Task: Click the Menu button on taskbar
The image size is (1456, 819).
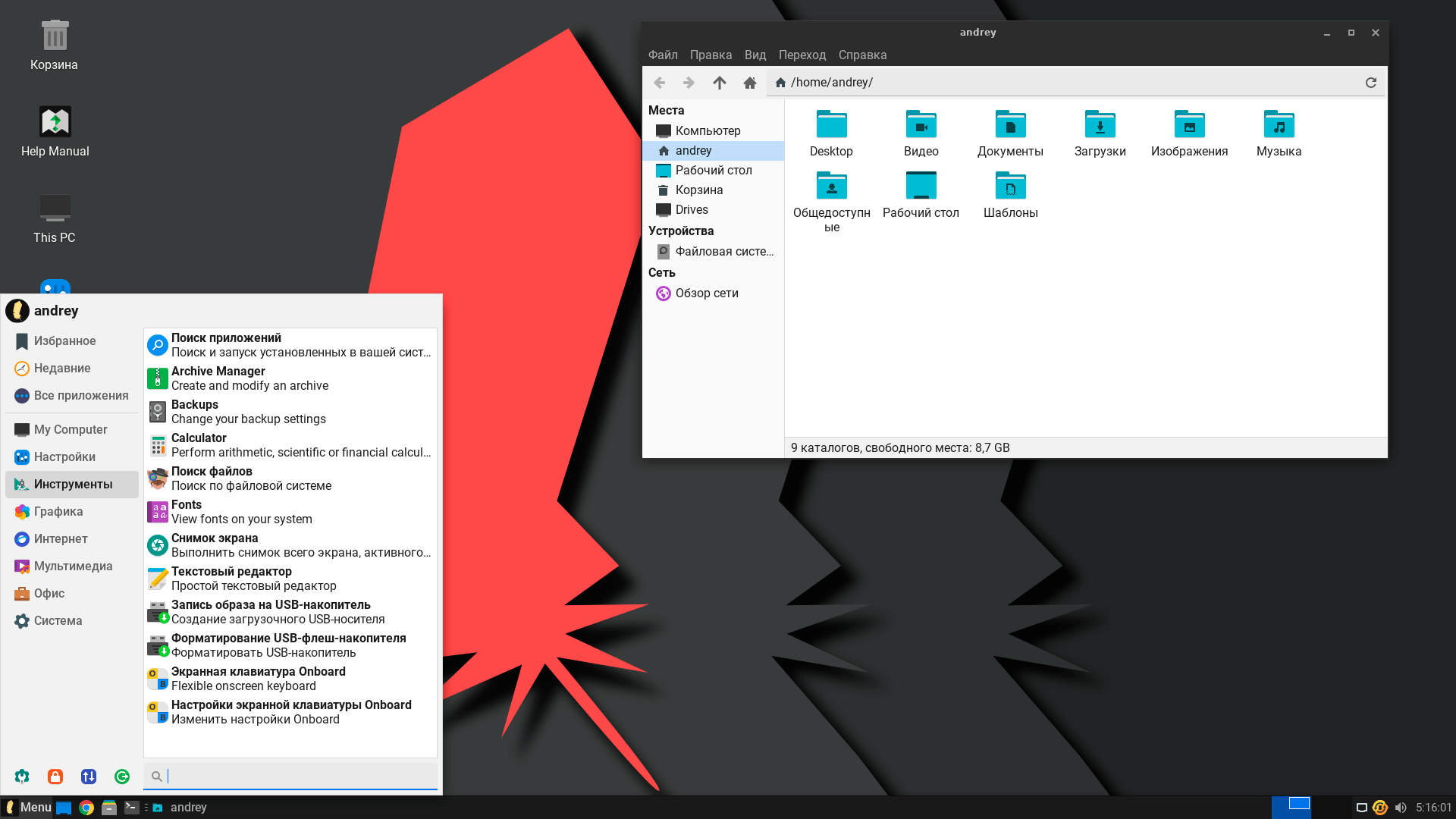Action: (x=27, y=808)
